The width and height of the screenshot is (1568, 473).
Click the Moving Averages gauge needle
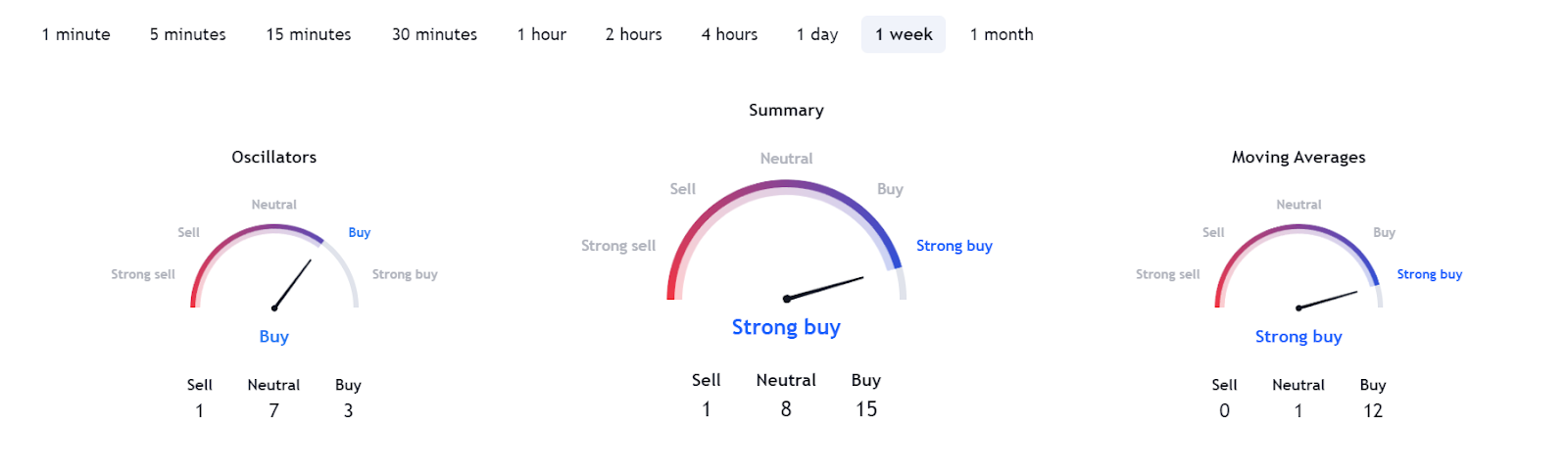[x=1328, y=300]
